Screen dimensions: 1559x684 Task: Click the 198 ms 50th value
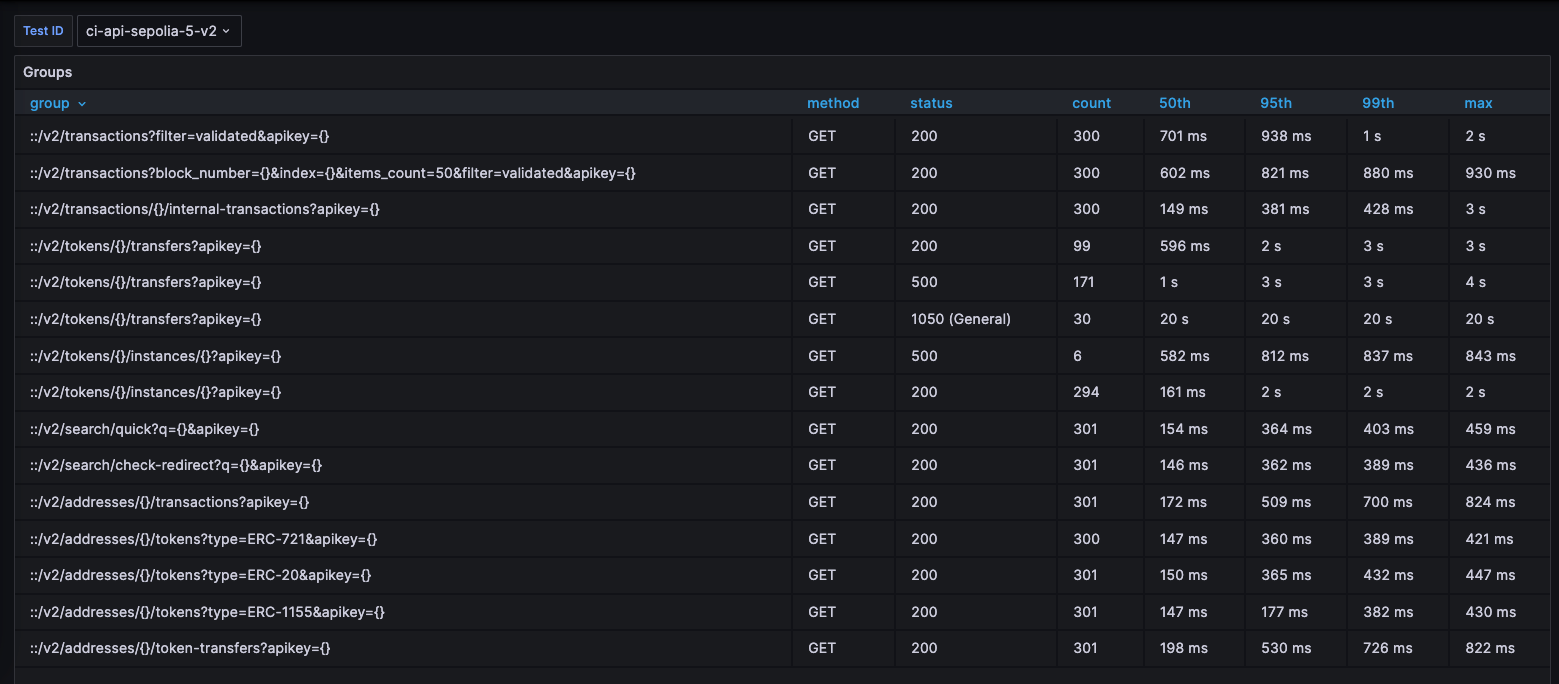tap(1184, 648)
